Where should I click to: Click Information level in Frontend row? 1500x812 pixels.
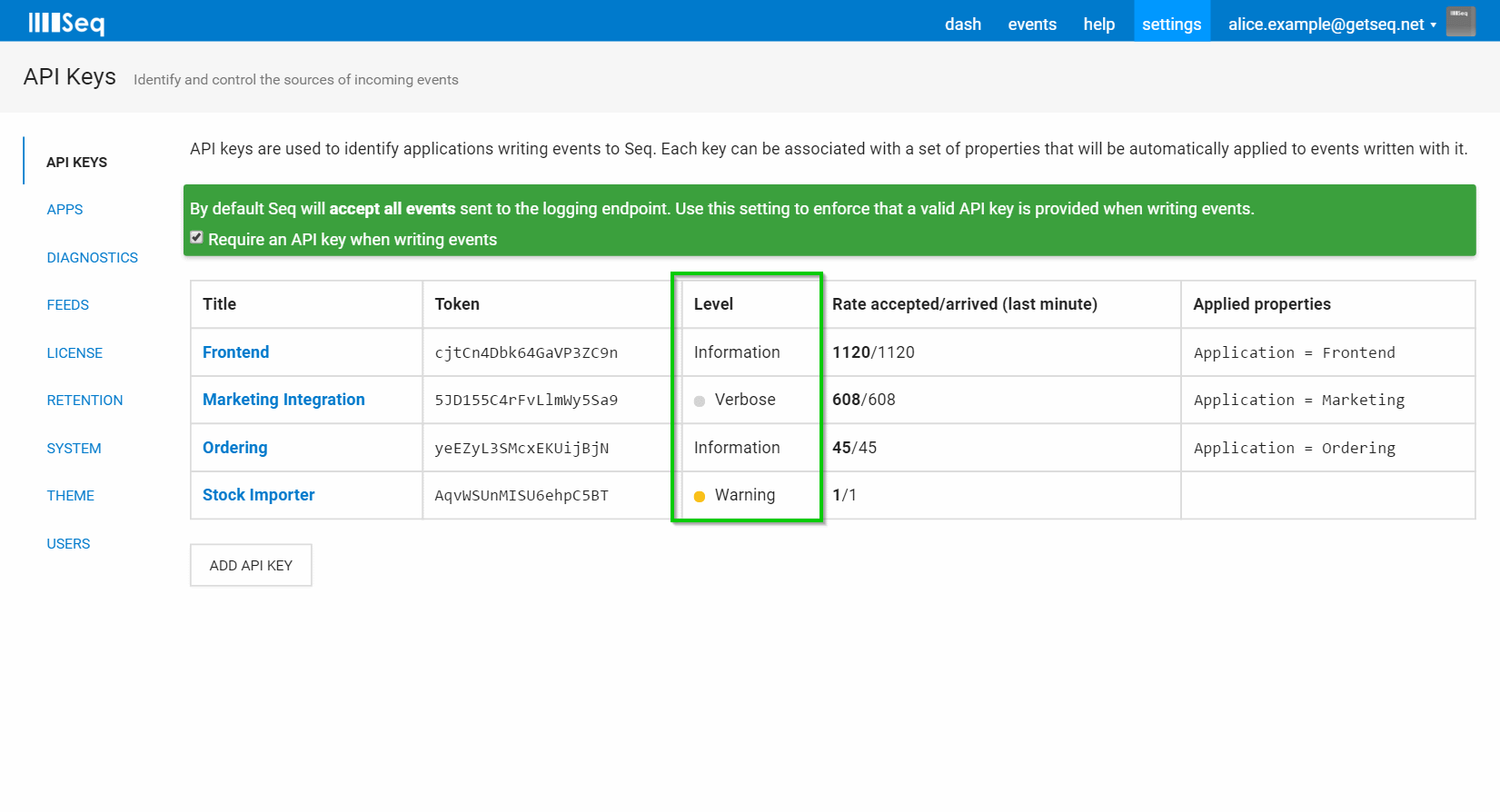point(737,352)
